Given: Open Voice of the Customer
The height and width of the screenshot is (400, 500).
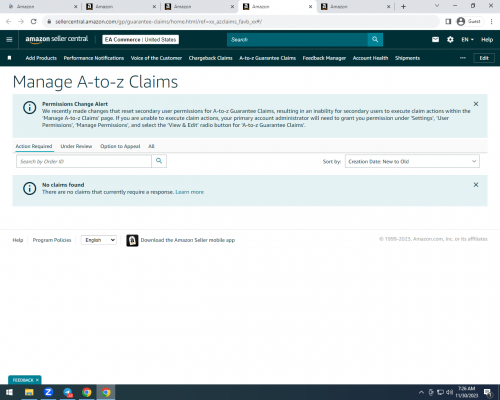Looking at the screenshot, I should (x=156, y=58).
